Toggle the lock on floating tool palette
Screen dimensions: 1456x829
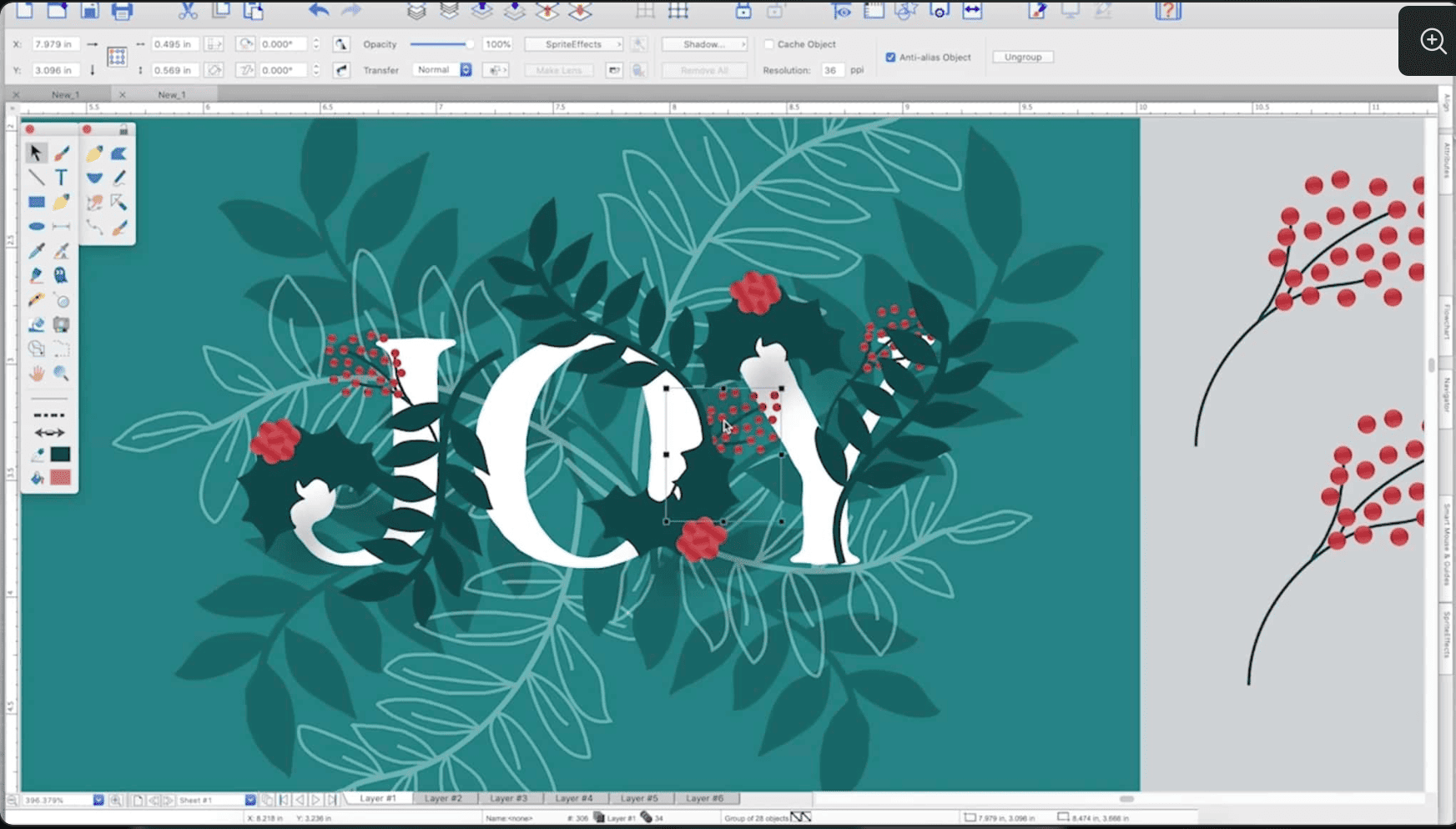pos(123,129)
